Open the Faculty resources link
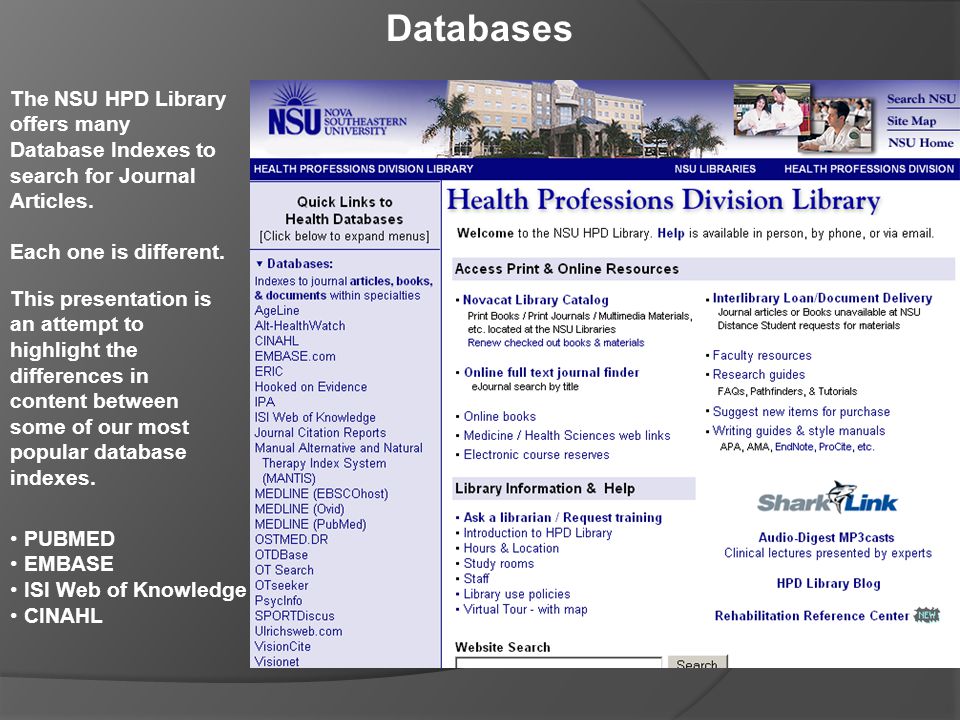This screenshot has width=960, height=720. (x=762, y=356)
